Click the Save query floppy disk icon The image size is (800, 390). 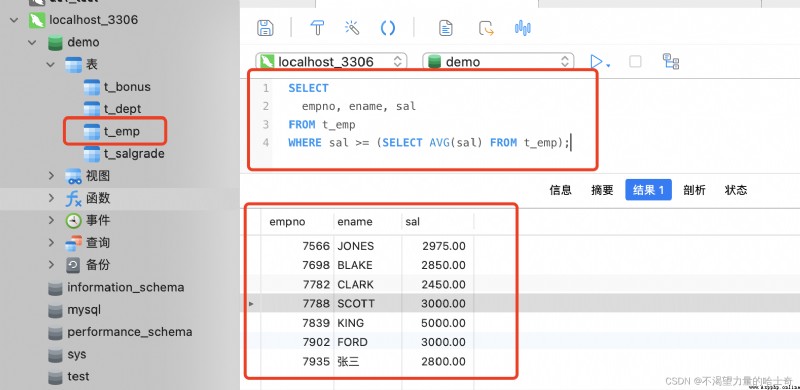click(x=265, y=28)
